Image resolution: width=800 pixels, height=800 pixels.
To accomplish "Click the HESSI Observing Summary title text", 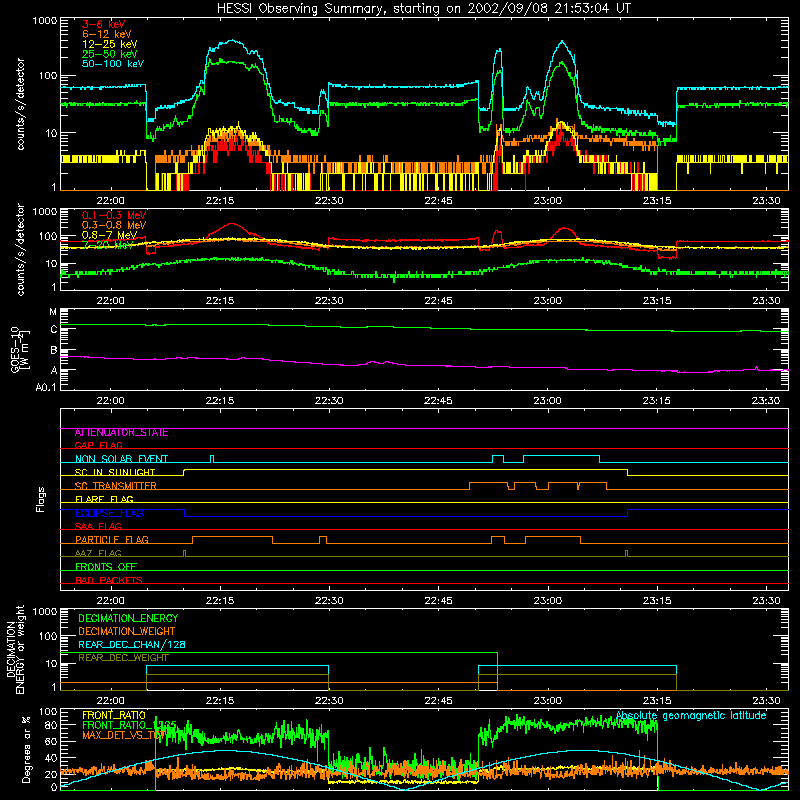I will 423,9.
